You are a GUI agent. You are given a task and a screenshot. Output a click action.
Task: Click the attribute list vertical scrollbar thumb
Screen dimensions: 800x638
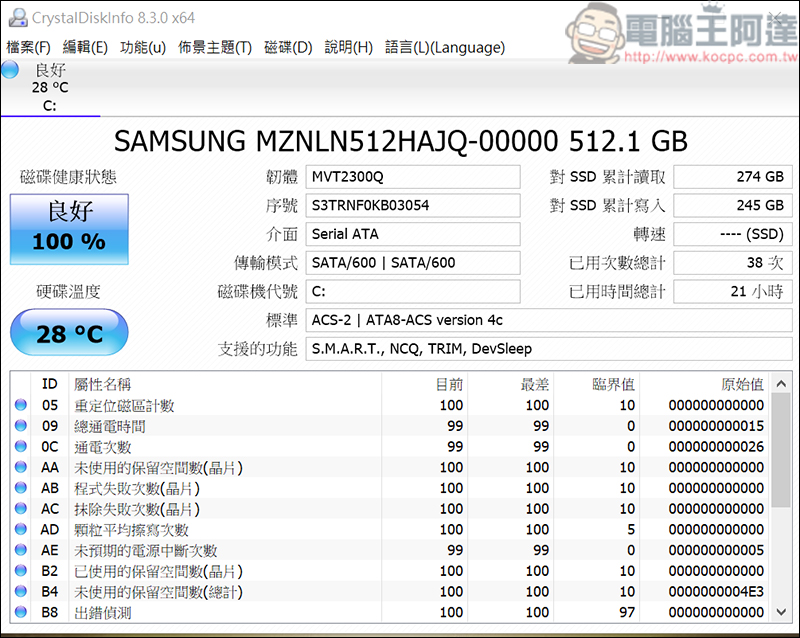(781, 450)
